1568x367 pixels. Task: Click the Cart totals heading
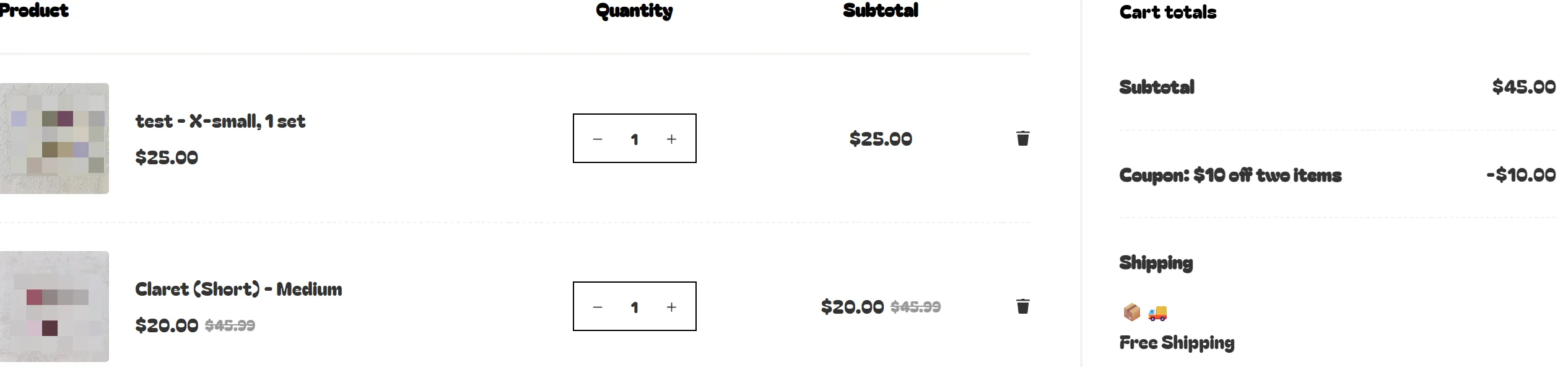(1167, 12)
